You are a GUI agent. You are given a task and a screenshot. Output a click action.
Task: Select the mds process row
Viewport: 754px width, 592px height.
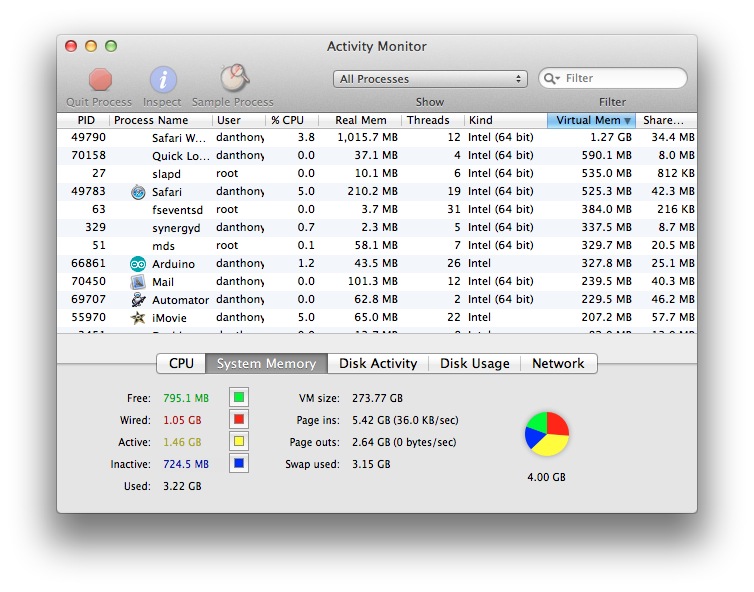pyautogui.click(x=377, y=246)
